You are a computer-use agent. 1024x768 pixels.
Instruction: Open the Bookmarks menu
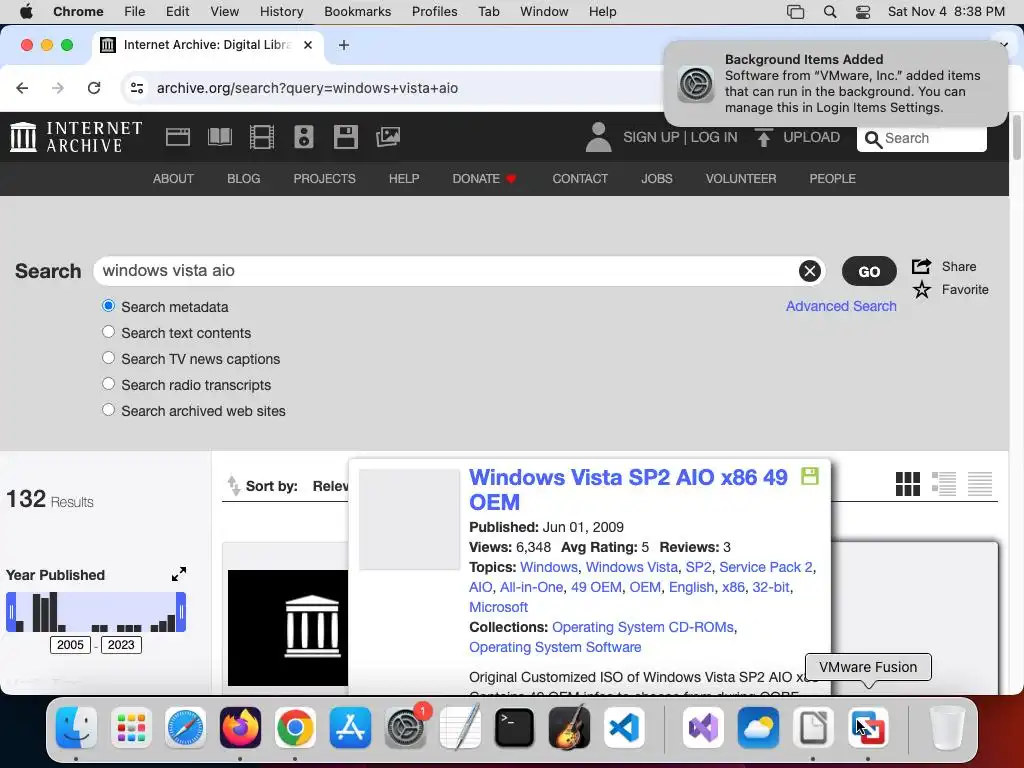358,12
